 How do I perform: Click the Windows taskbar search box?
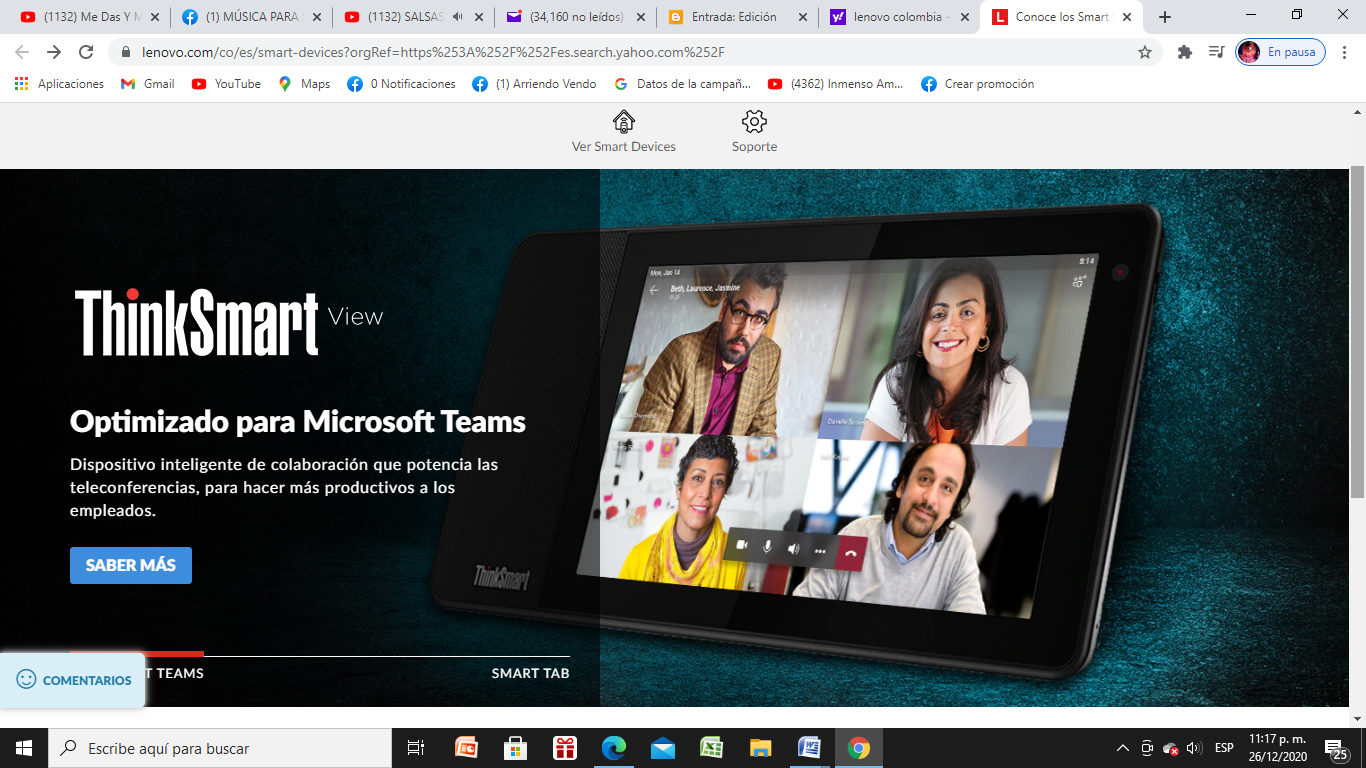(x=220, y=748)
